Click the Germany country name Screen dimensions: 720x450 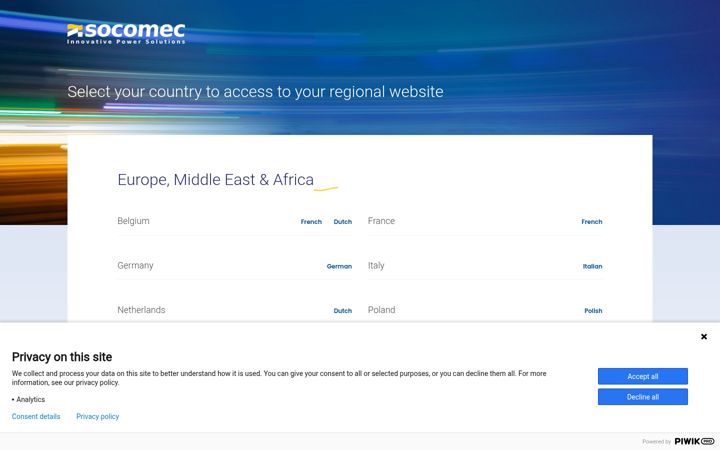(135, 265)
